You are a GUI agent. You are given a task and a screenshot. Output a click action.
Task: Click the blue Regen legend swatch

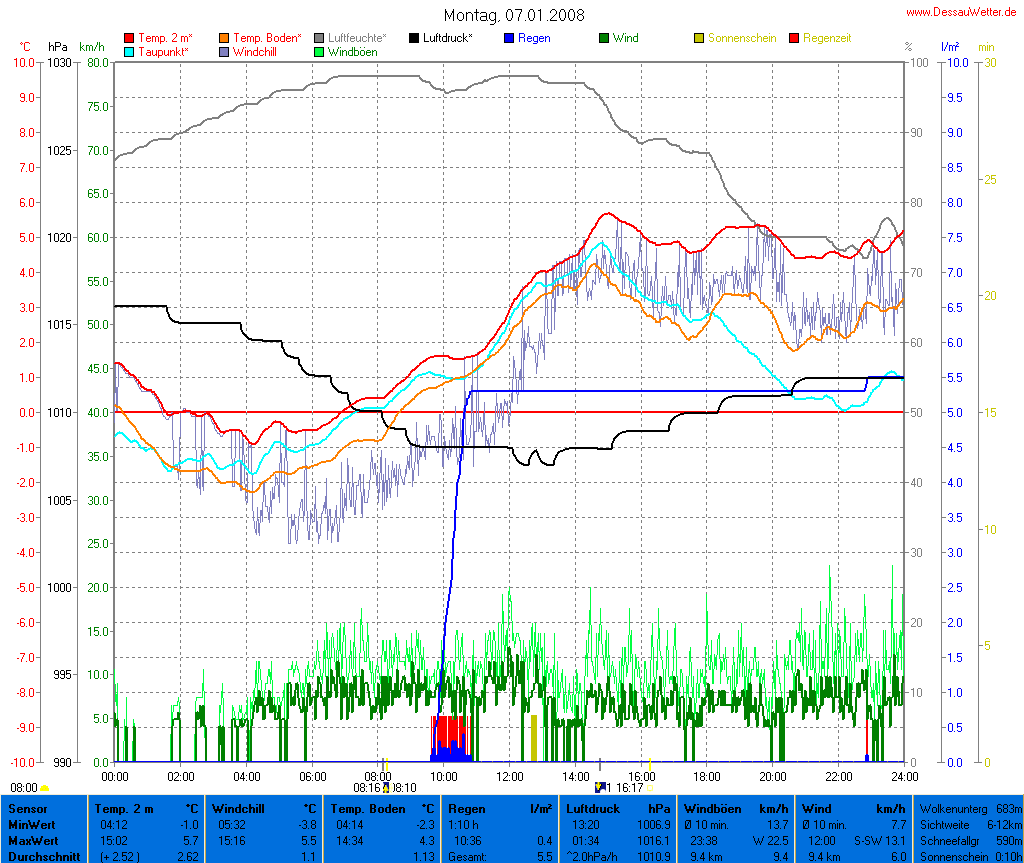point(509,38)
